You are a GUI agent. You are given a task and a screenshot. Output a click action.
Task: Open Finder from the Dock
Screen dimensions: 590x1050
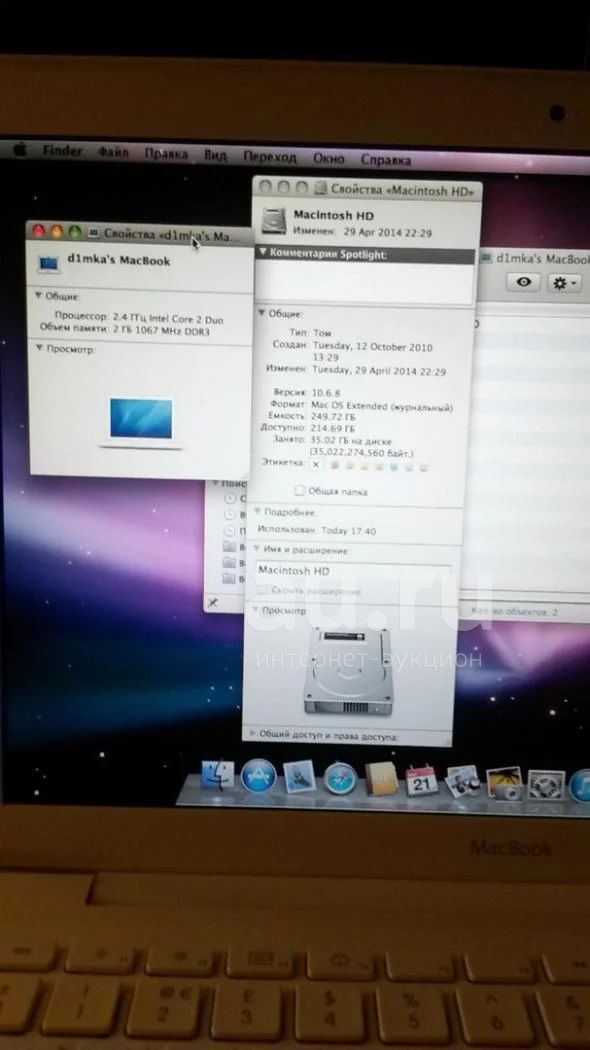tap(218, 775)
